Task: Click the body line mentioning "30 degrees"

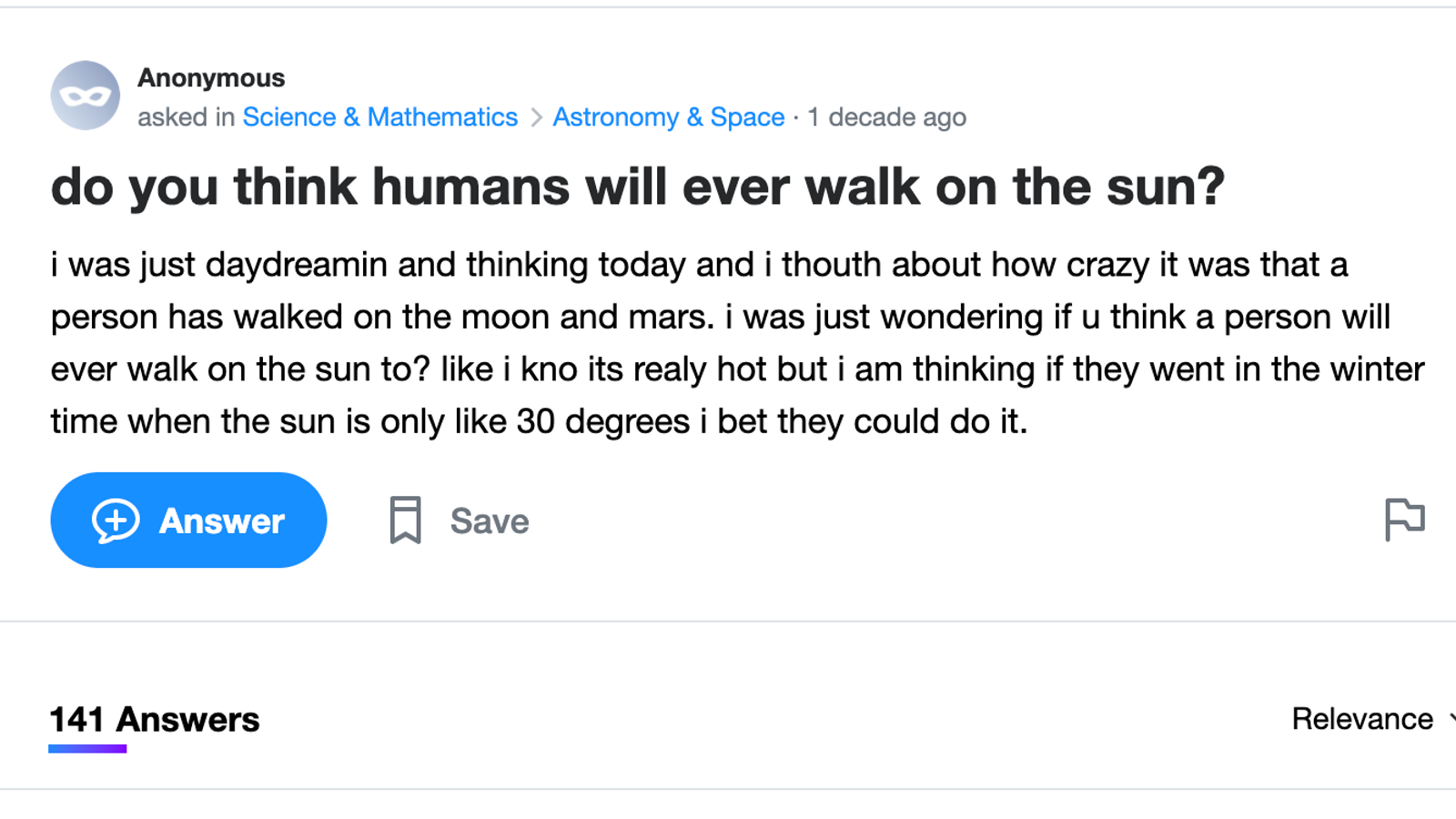Action: coord(539,421)
